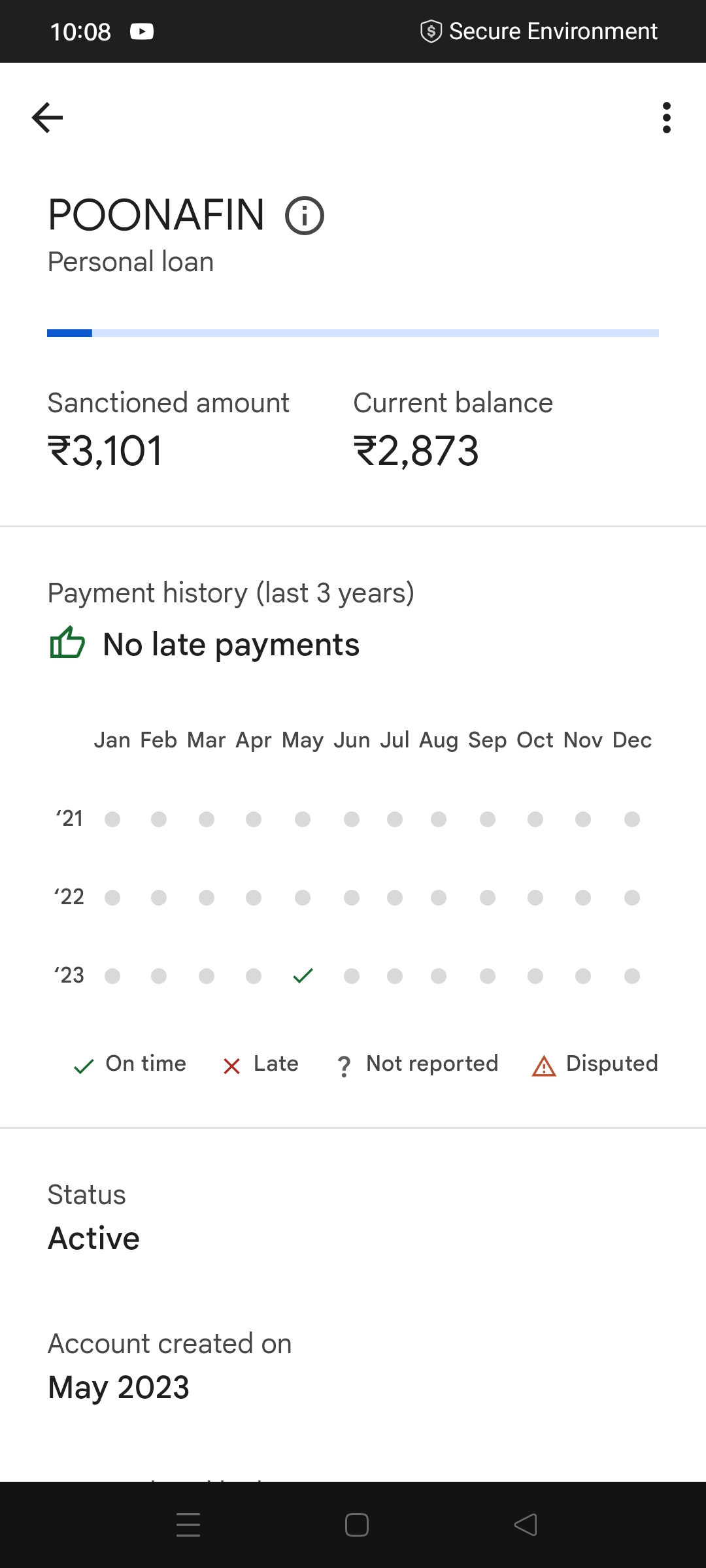Tap the May '23 on-time checkmark
This screenshot has width=706, height=1568.
tap(303, 975)
